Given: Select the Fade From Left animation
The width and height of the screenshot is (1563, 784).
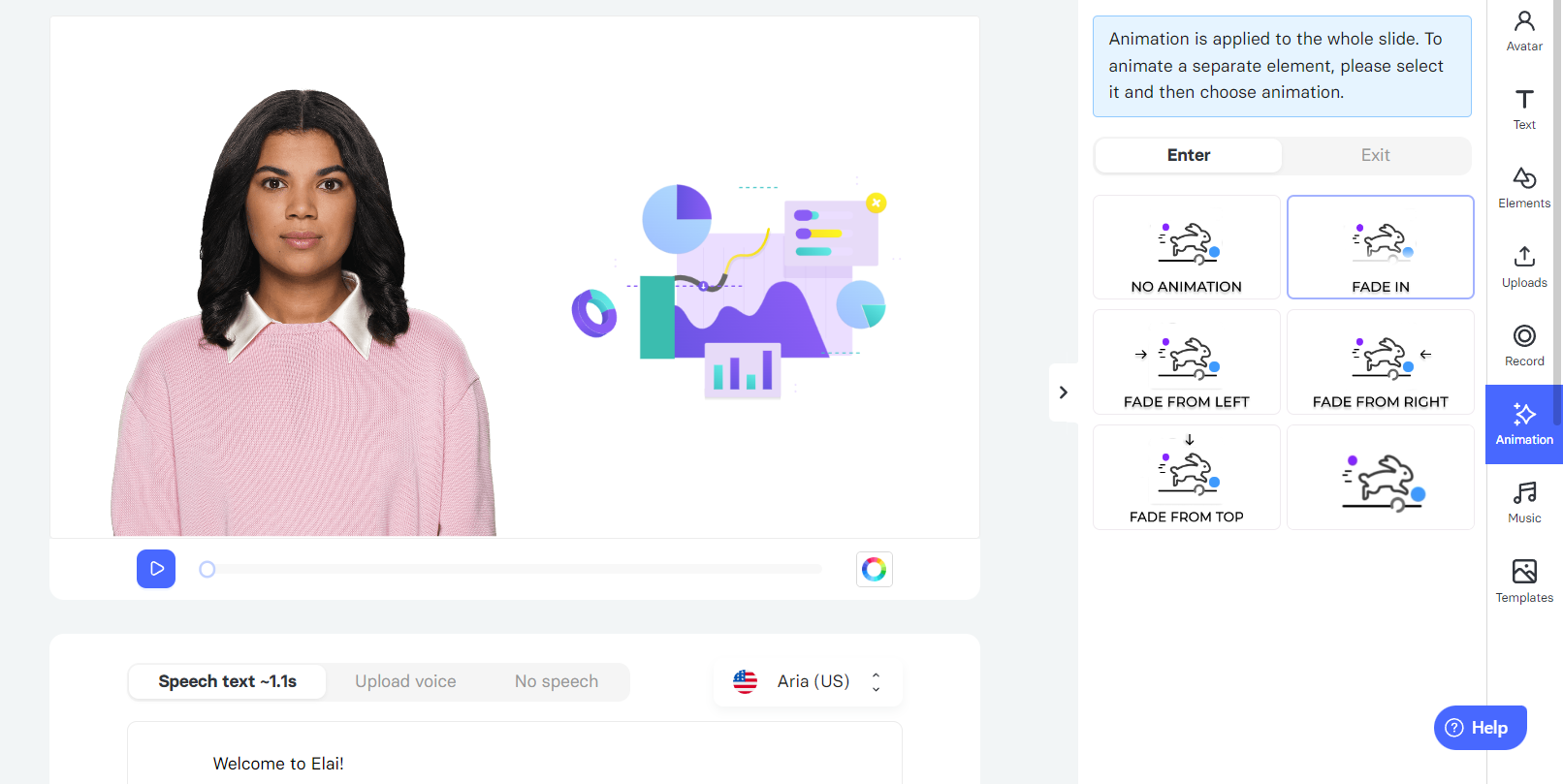Looking at the screenshot, I should pos(1187,362).
